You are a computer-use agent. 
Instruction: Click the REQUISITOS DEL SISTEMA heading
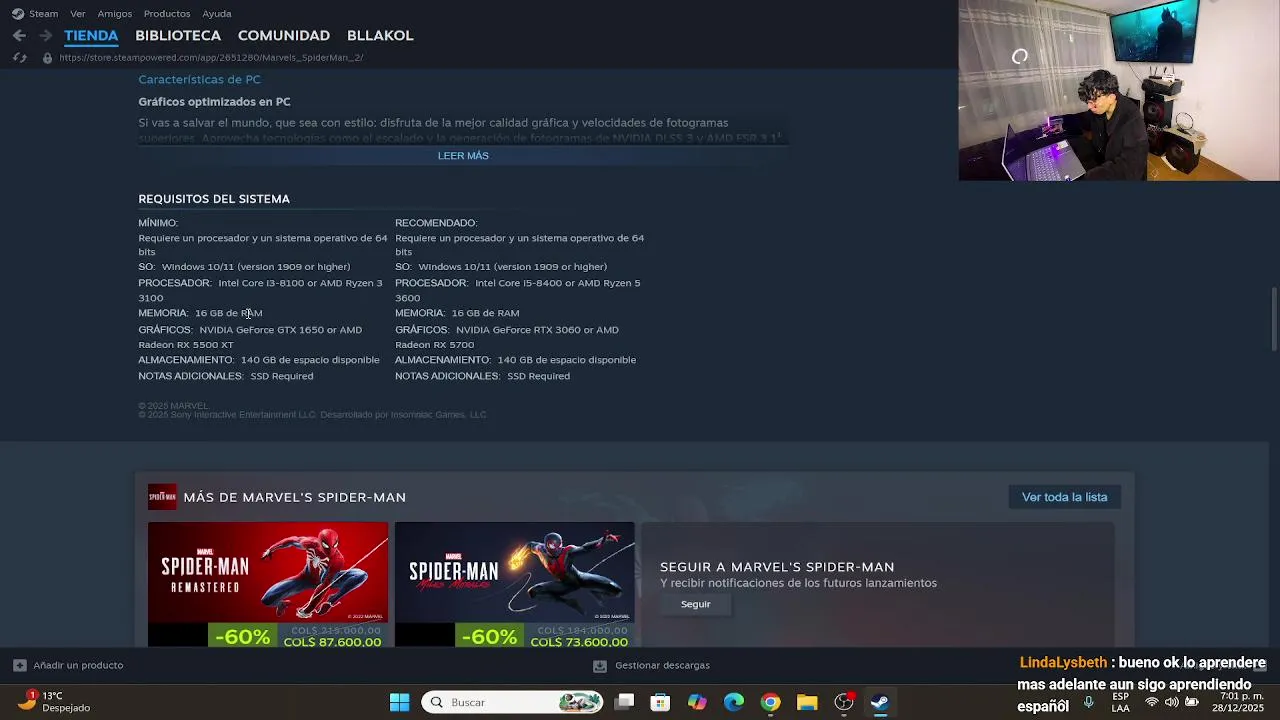[214, 199]
